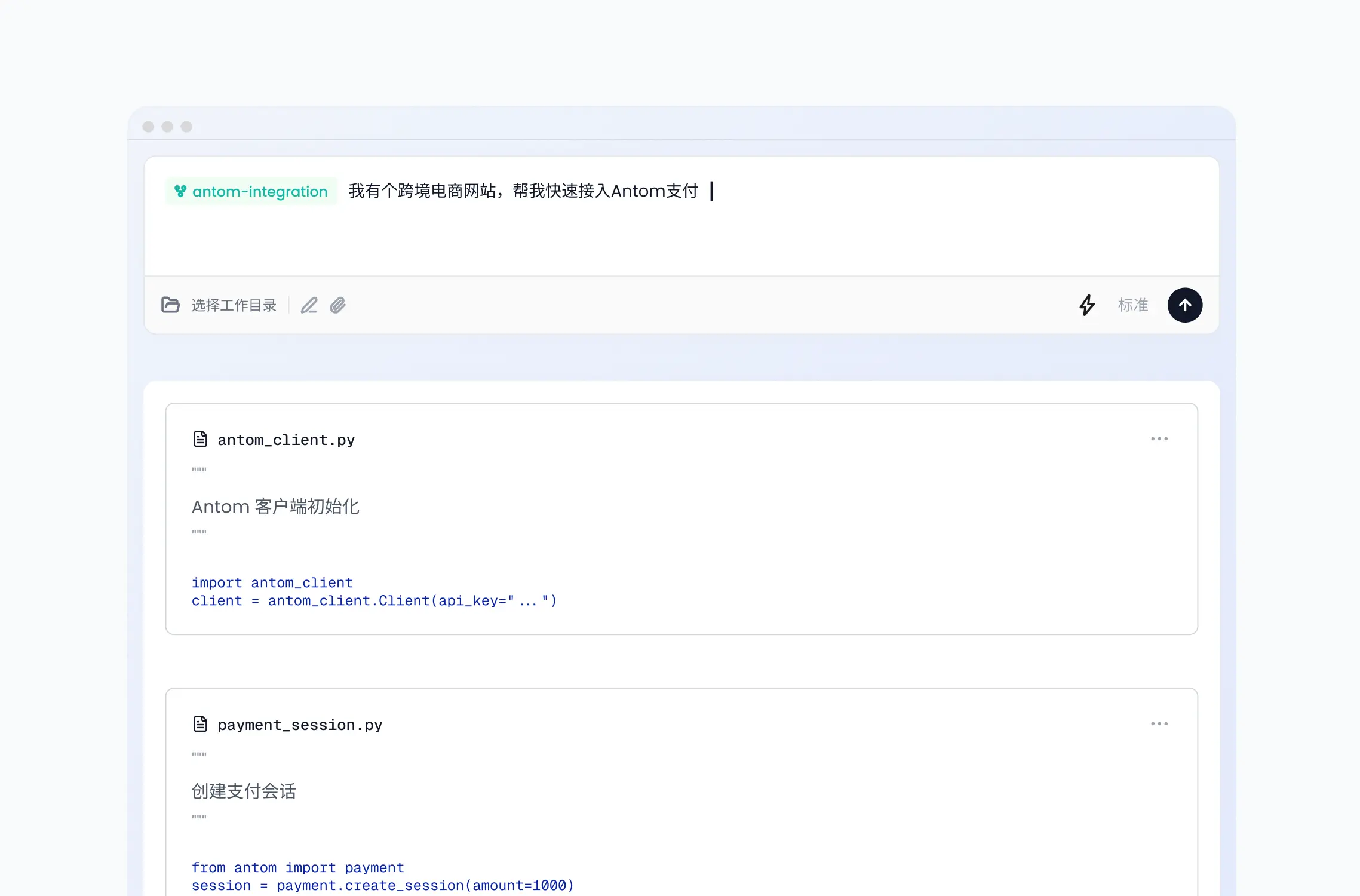This screenshot has width=1360, height=896.
Task: Open the antom_client.py file icon
Action: pos(200,439)
